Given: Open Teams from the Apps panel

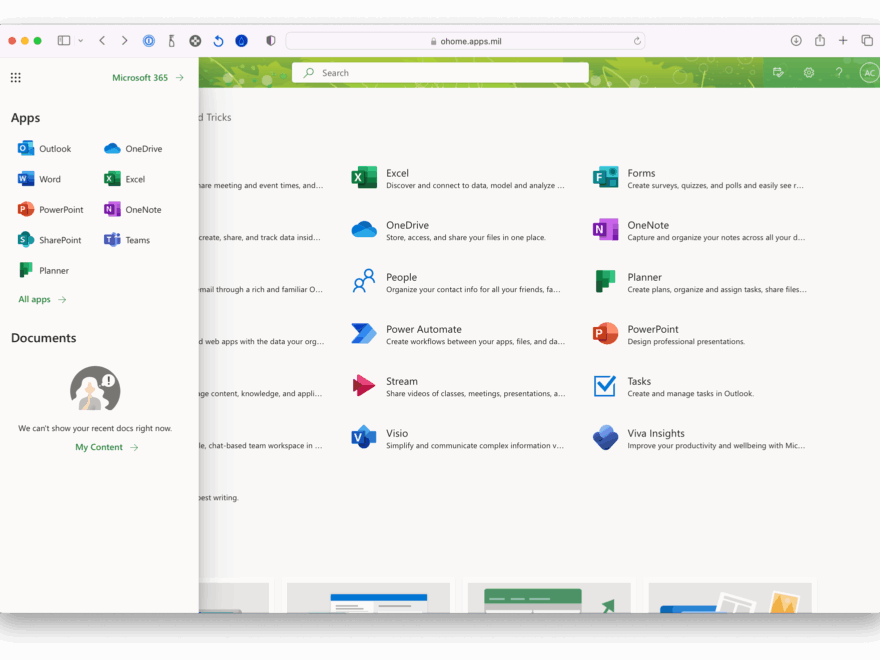Looking at the screenshot, I should (127, 240).
